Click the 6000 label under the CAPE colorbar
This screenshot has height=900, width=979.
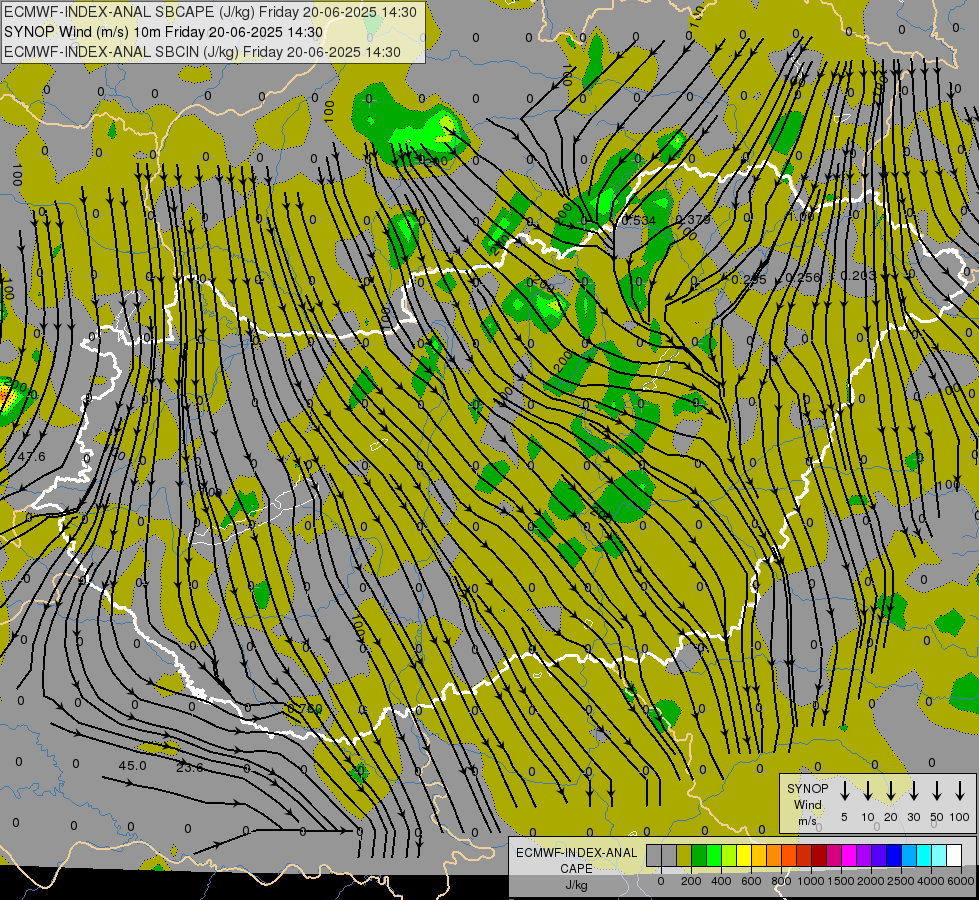tap(961, 881)
